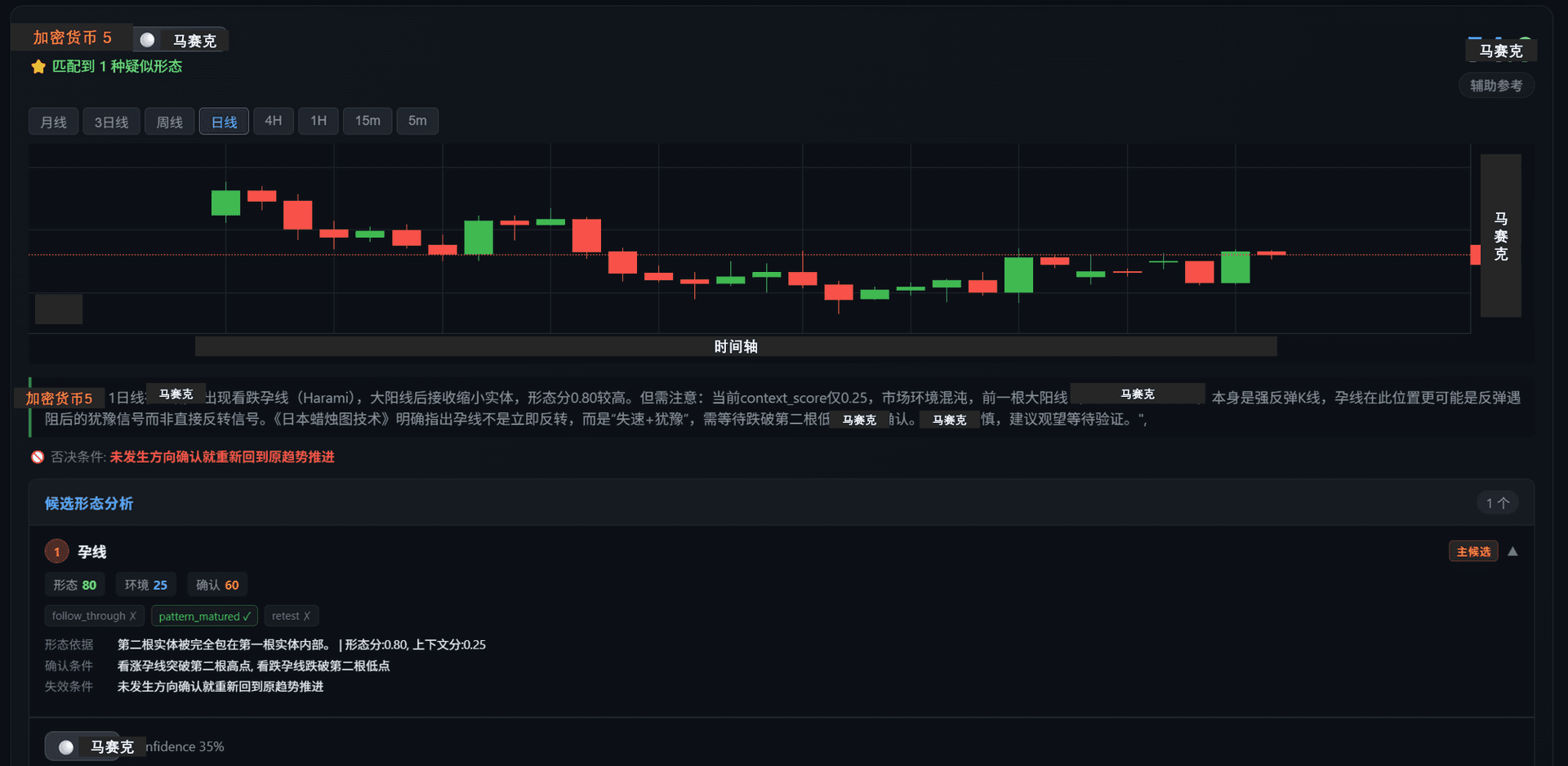Click the yellow star next to matched patterns
This screenshot has height=766, width=1568.
pyautogui.click(x=38, y=67)
